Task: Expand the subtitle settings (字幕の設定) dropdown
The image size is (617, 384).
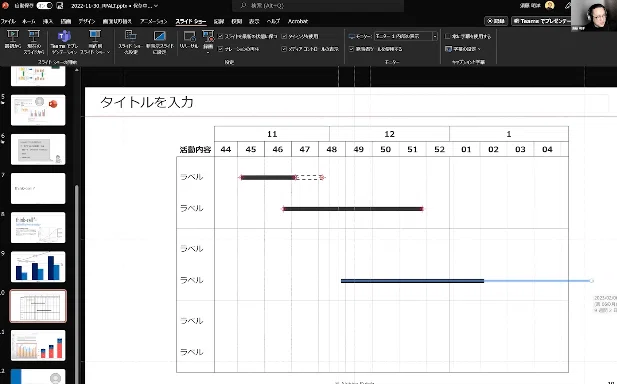Action: 479,49
